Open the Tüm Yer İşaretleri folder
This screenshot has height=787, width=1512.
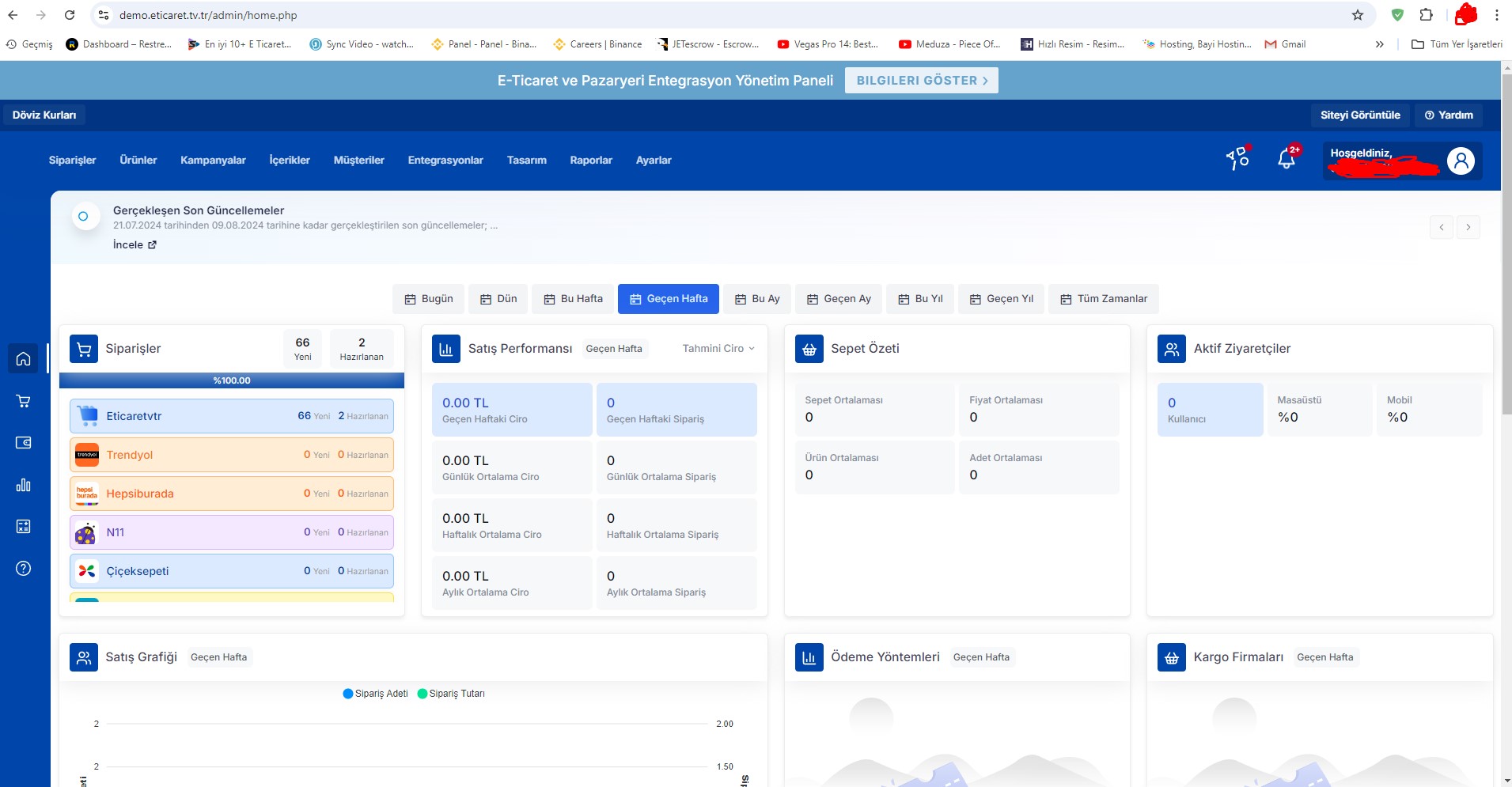(1457, 44)
